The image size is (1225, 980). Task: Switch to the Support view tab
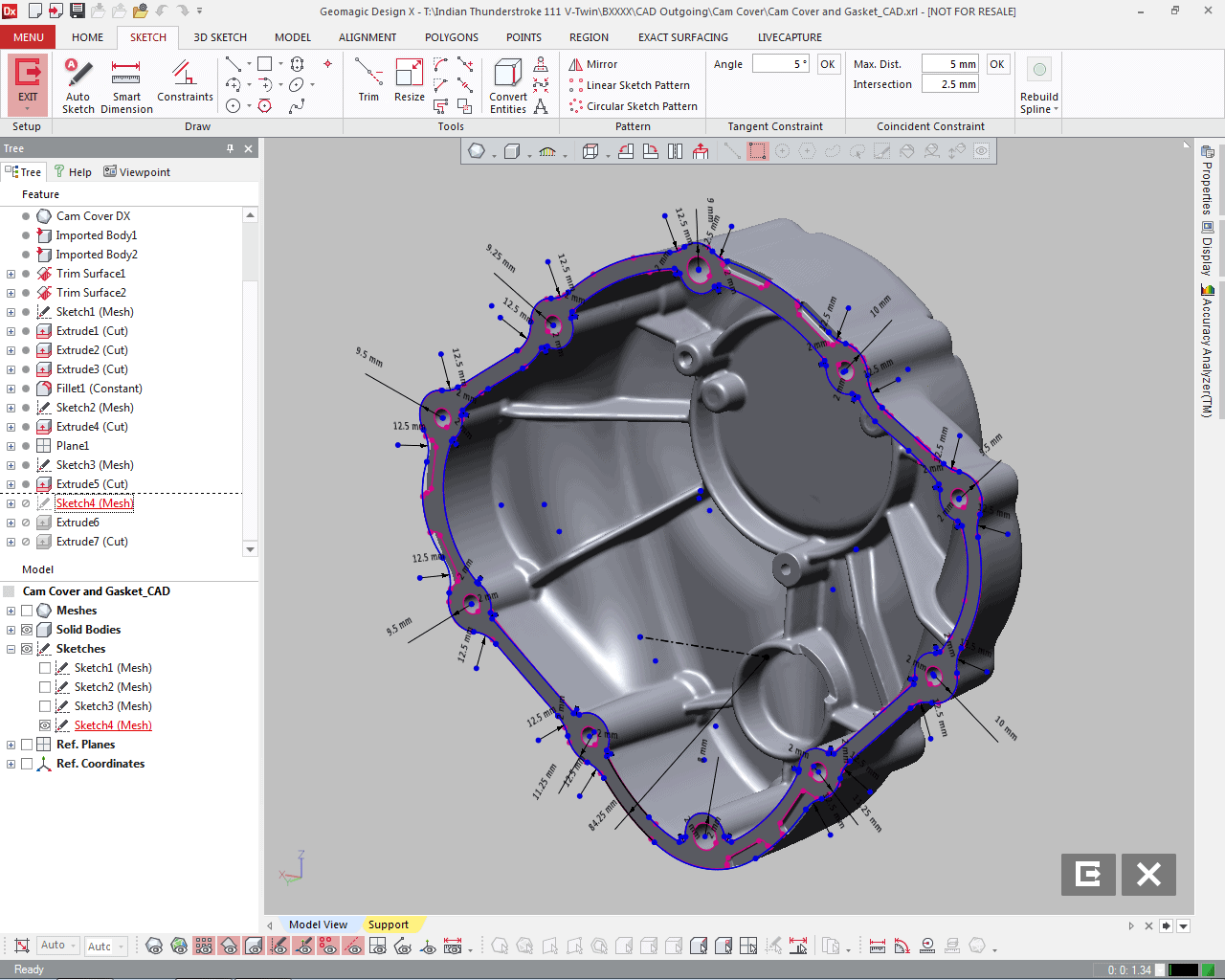[389, 924]
